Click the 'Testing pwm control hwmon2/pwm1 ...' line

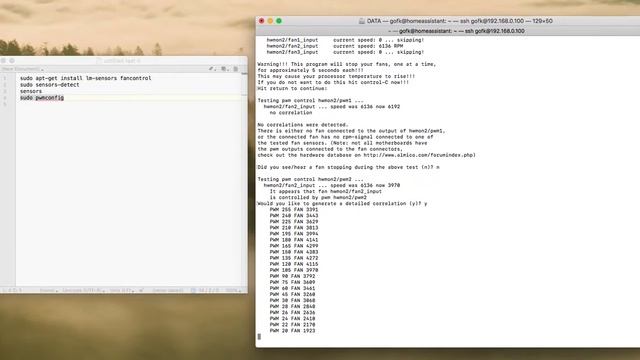coord(310,100)
